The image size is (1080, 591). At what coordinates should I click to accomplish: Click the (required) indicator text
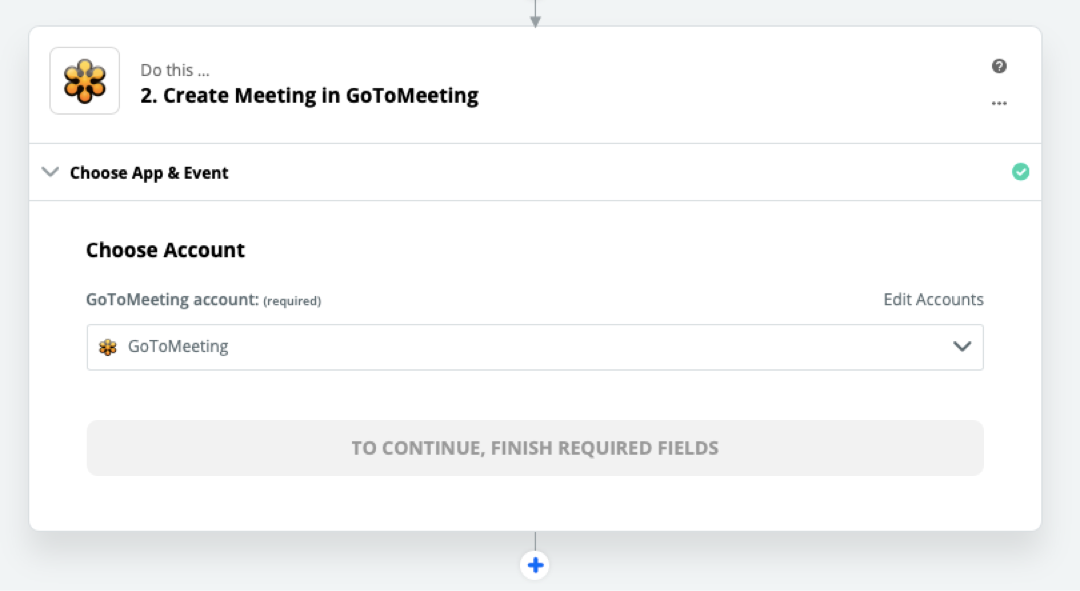(292, 301)
